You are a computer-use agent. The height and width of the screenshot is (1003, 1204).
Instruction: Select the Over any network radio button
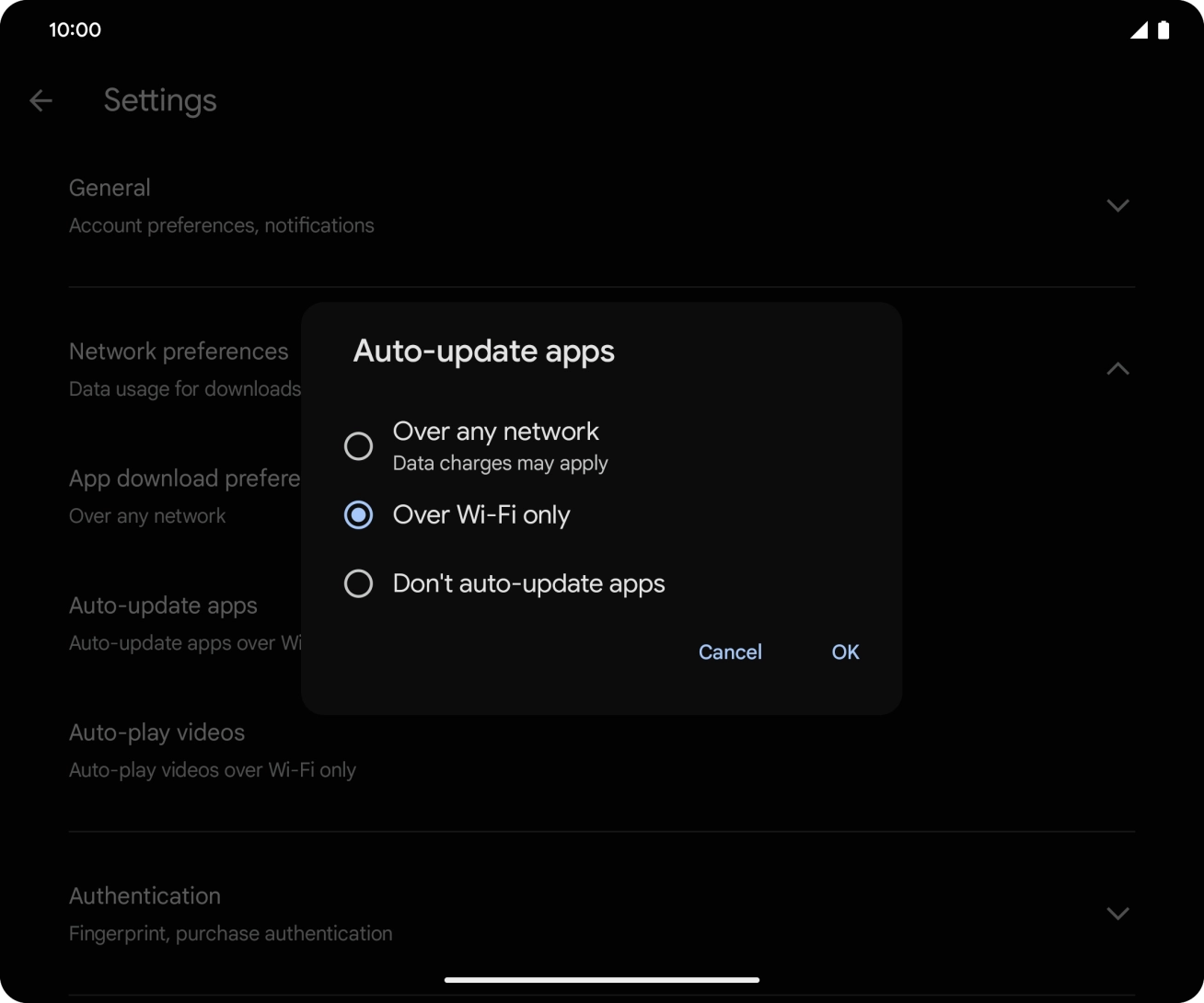point(358,445)
